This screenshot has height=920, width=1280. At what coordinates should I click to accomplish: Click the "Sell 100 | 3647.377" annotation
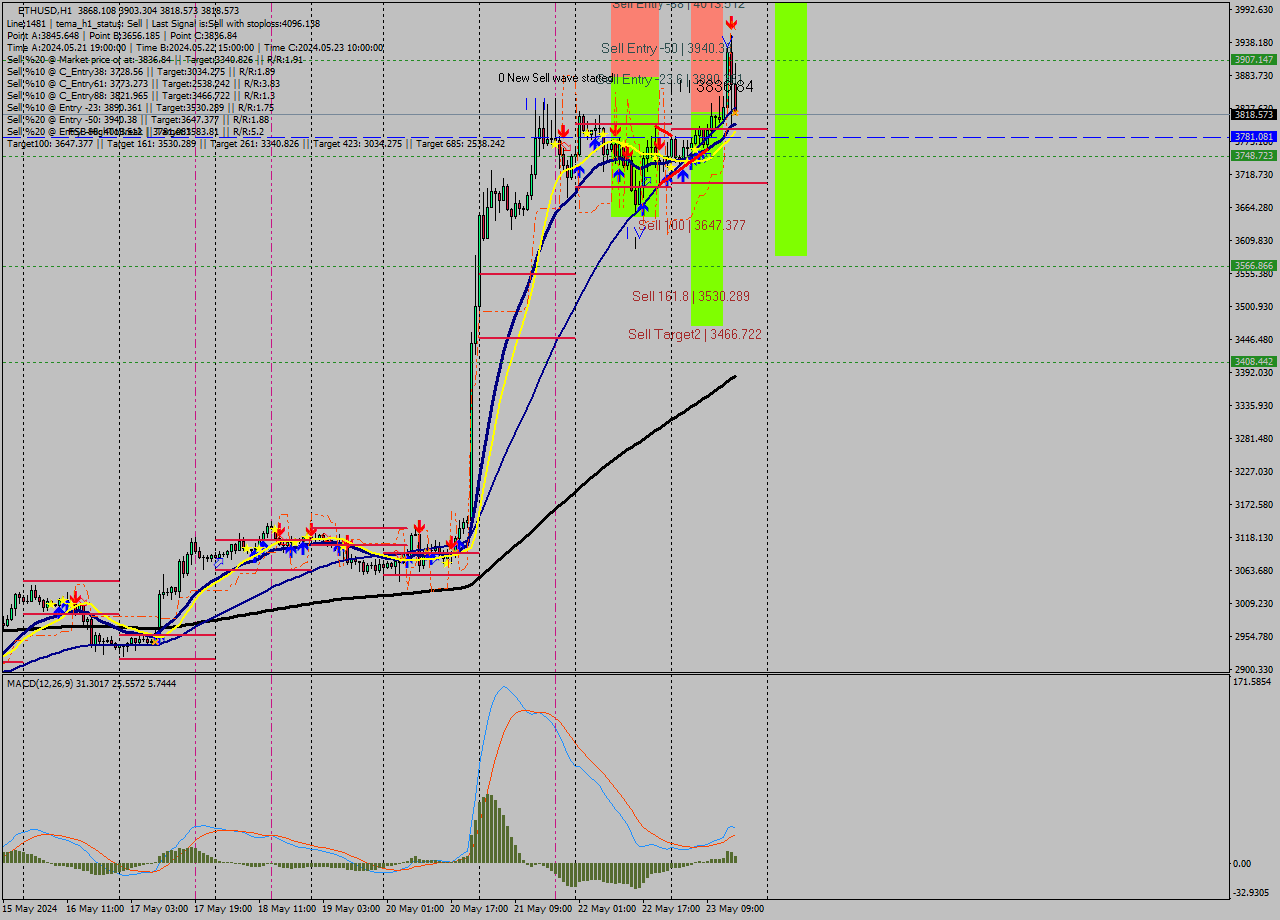click(x=692, y=224)
